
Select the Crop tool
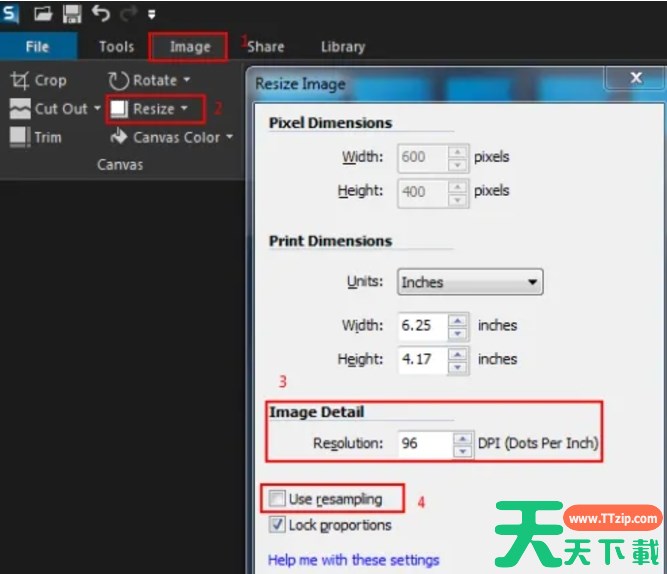coord(38,80)
